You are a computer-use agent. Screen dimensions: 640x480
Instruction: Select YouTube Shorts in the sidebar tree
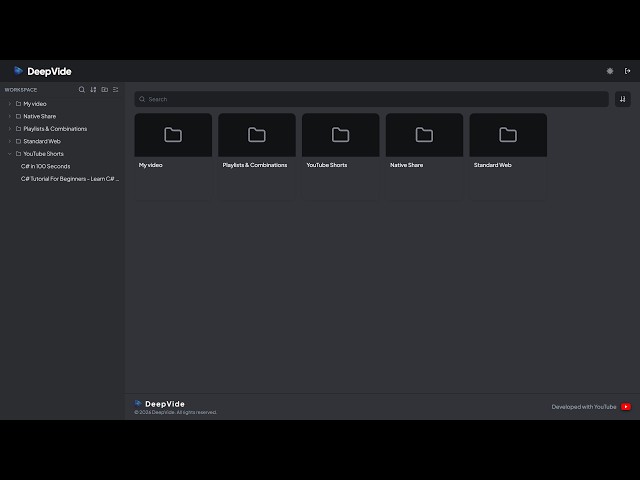click(43, 154)
